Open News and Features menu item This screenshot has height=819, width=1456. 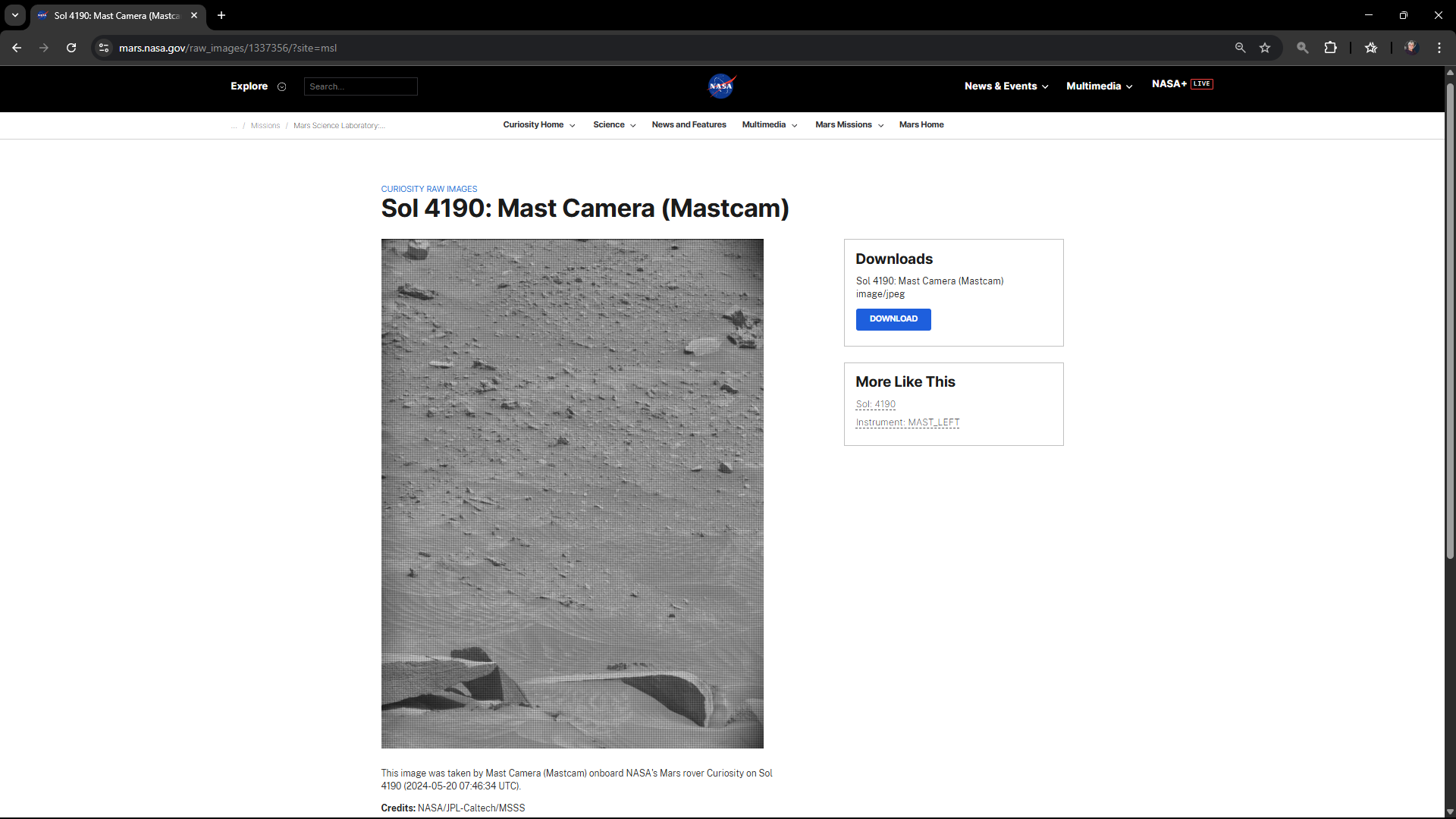689,125
